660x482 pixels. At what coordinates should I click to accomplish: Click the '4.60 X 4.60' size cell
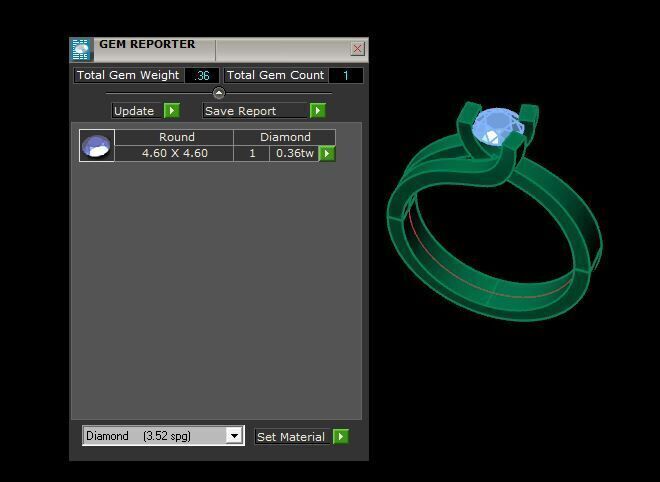pos(174,153)
